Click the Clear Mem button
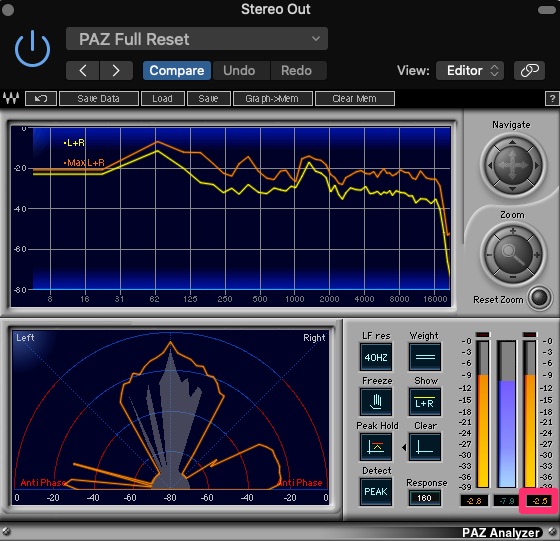This screenshot has width=560, height=541. pyautogui.click(x=355, y=99)
